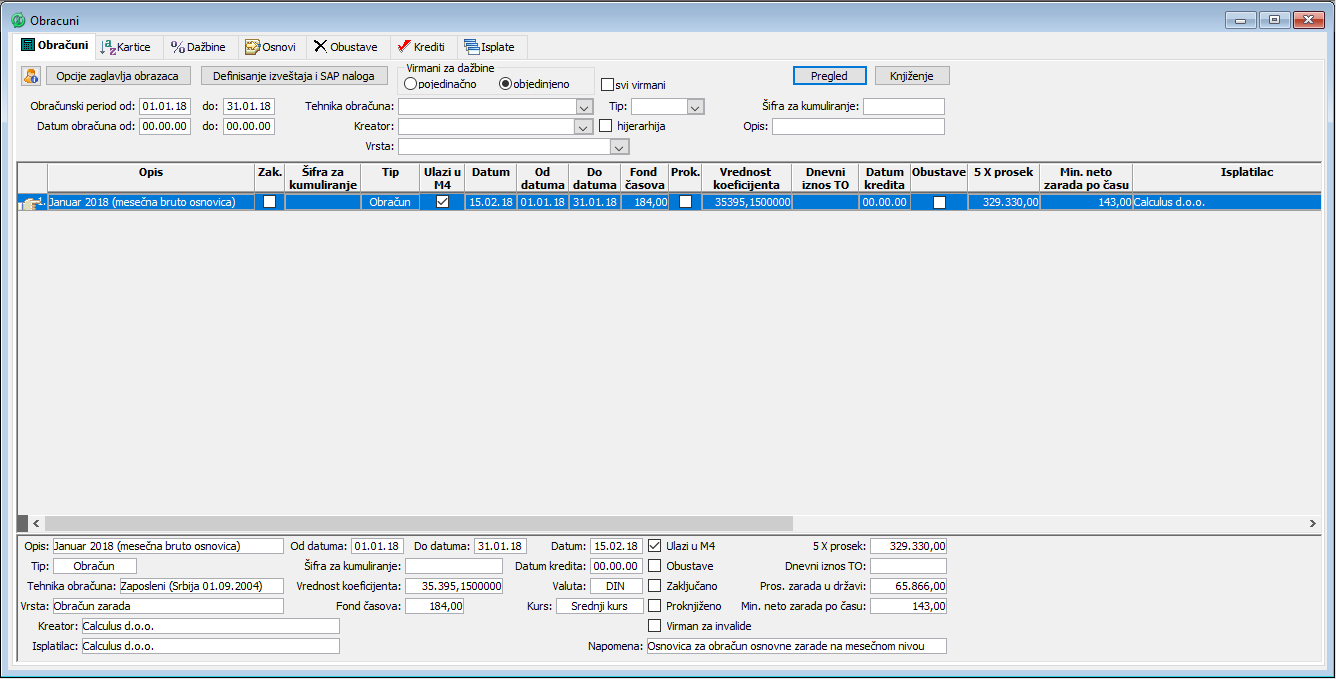1336x679 pixels.
Task: Switch to the Dažbine tab
Action: point(198,47)
